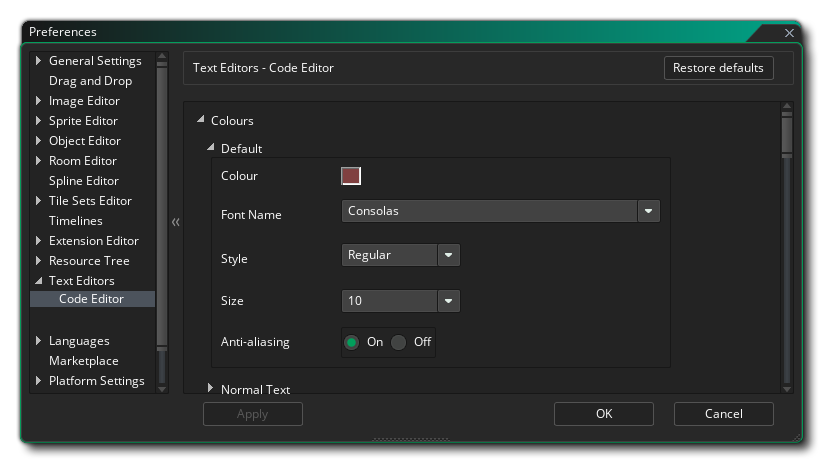Collapse the Default subsection
The height and width of the screenshot is (463, 823).
(211, 148)
